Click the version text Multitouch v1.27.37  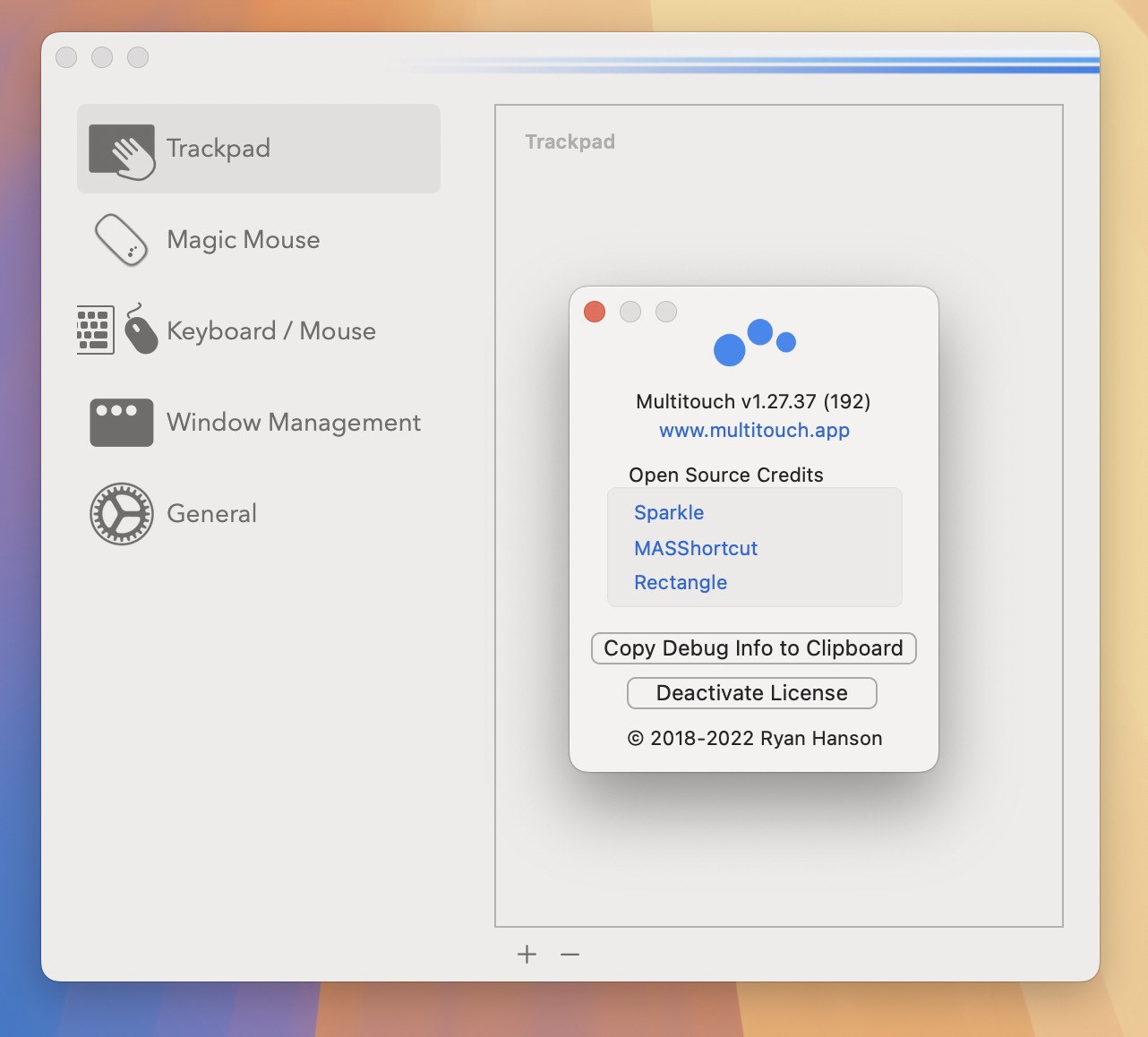point(753,401)
